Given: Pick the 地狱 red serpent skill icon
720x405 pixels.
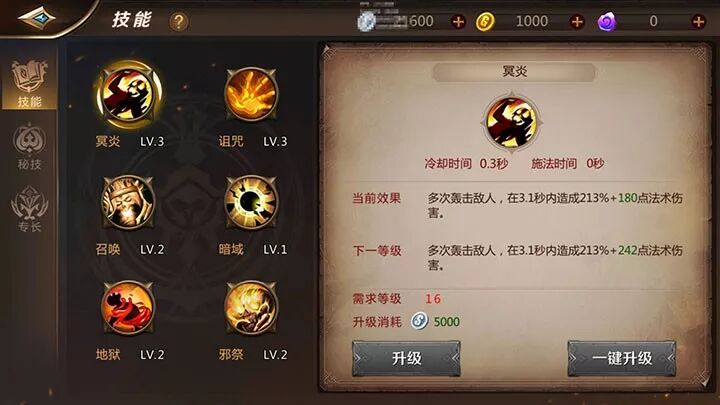Looking at the screenshot, I should coord(128,307).
